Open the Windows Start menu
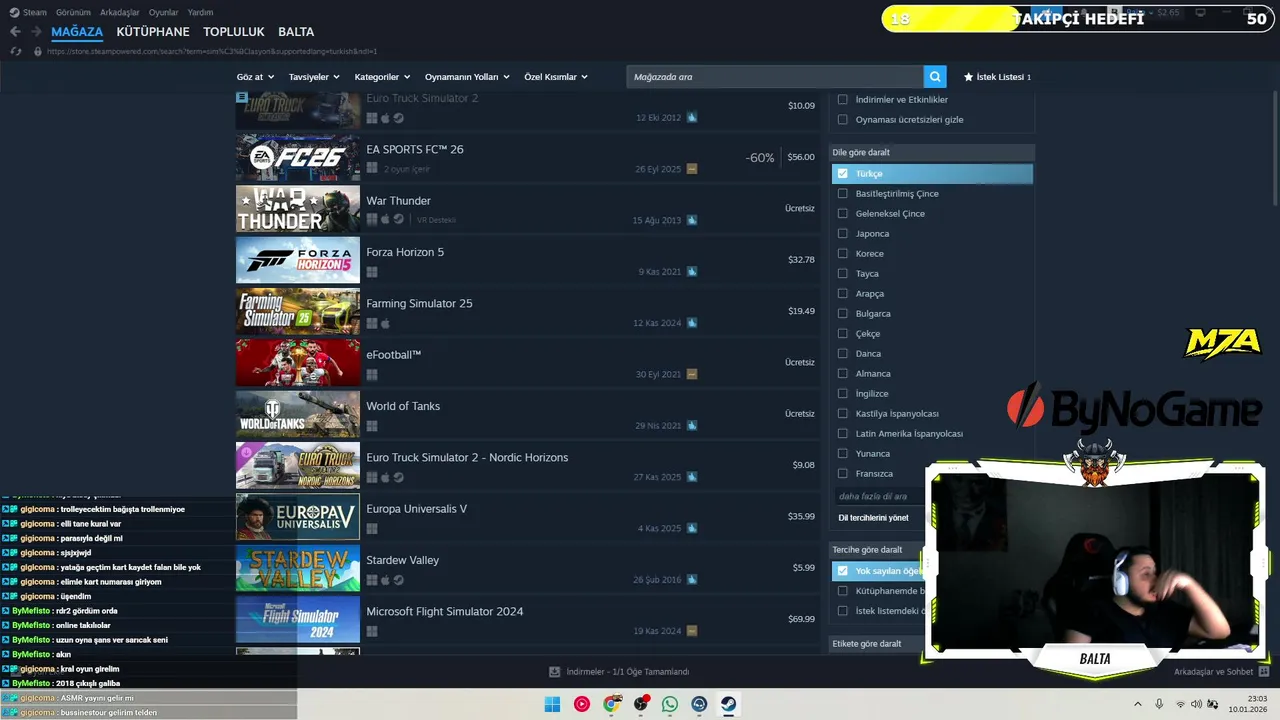Screen dimensions: 1280x720 click(x=552, y=704)
